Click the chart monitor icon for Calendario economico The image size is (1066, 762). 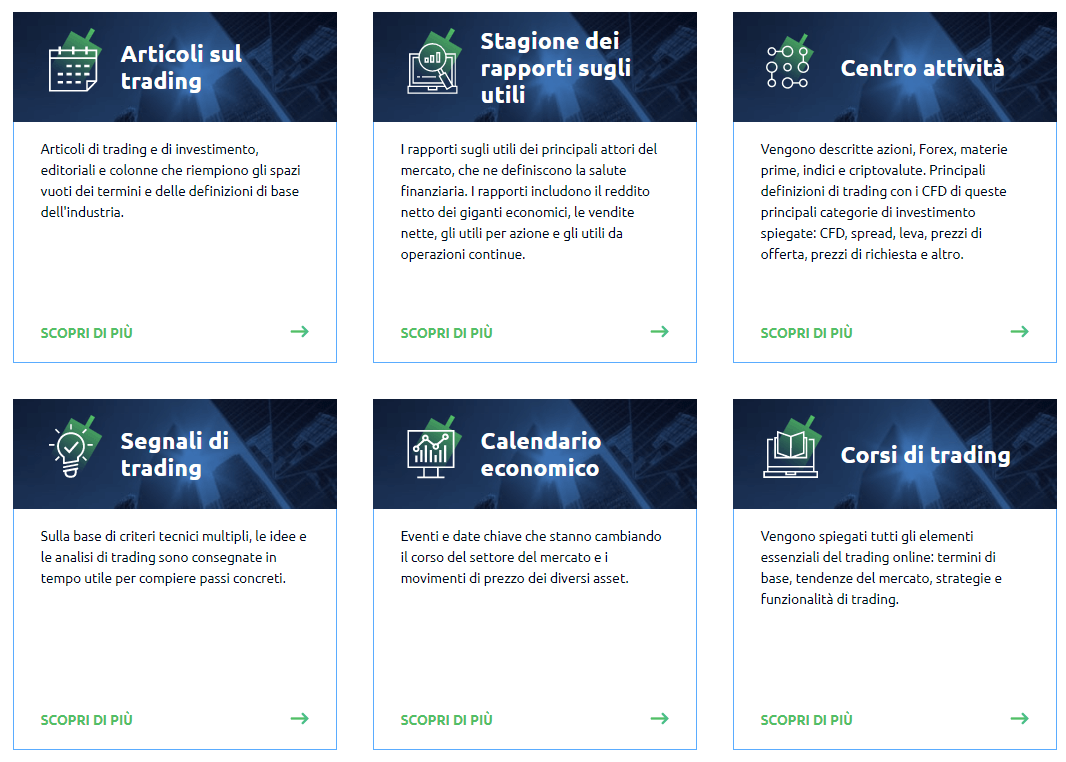434,448
